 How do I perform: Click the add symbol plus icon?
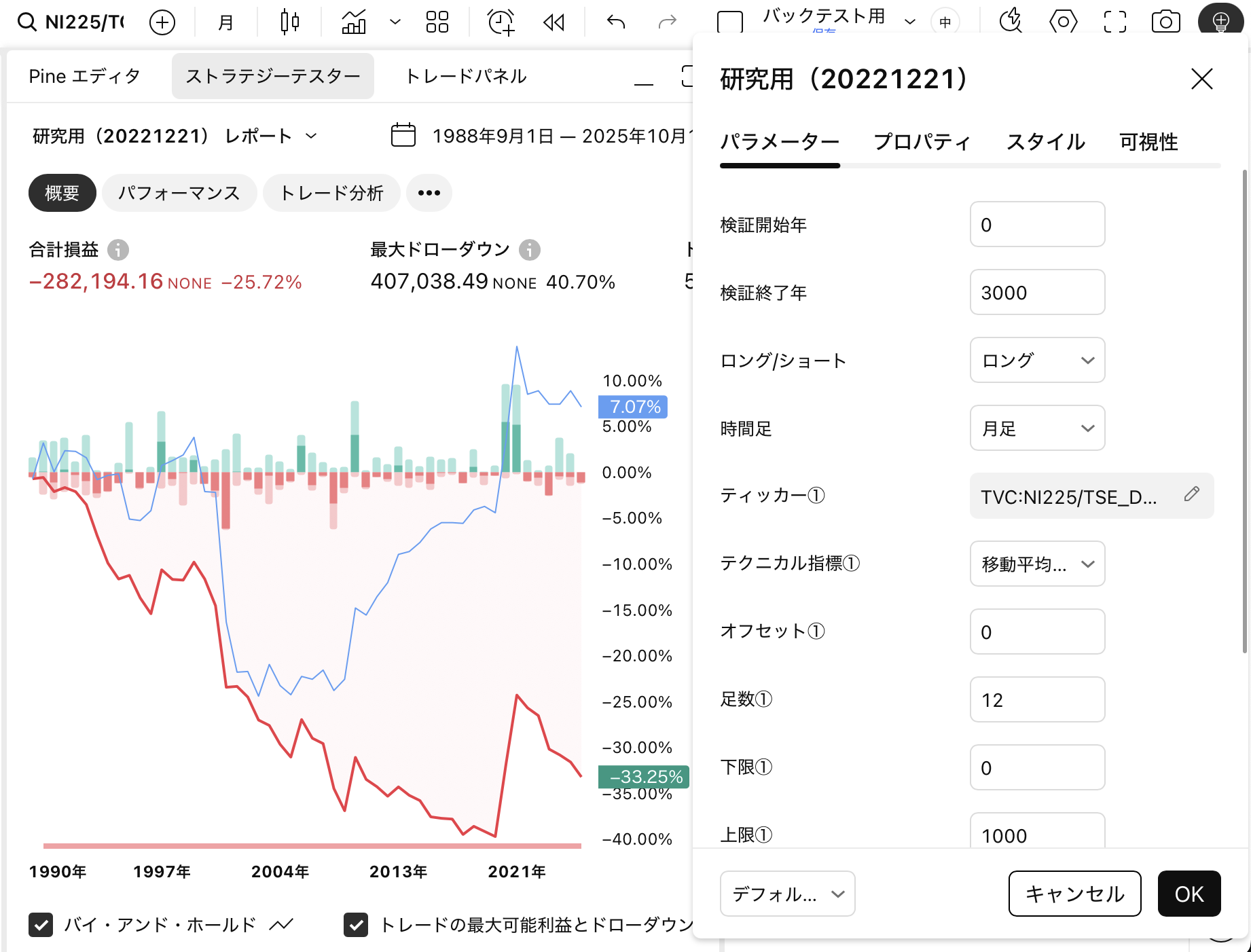coord(162,22)
